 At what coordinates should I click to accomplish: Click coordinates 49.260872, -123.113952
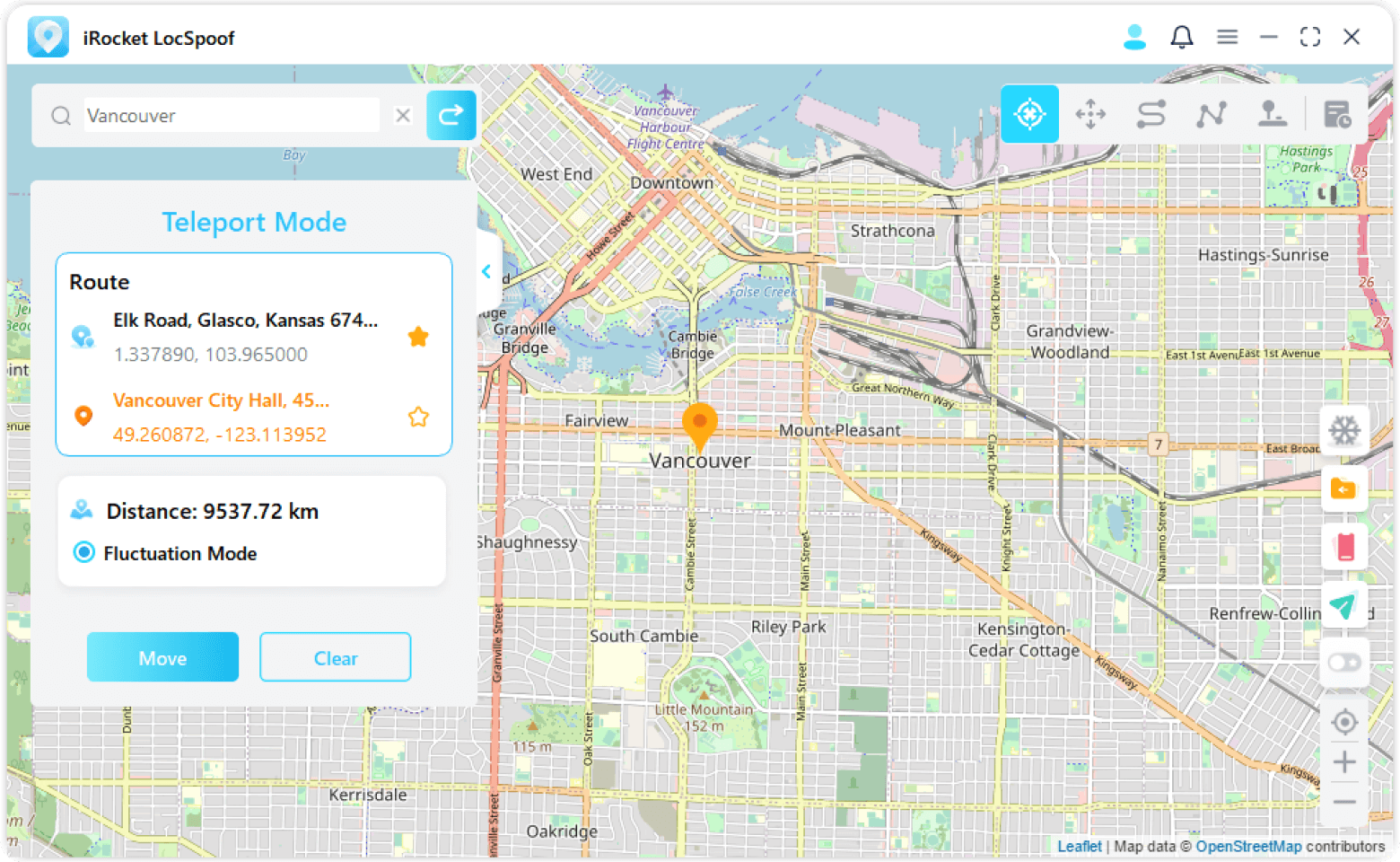click(220, 435)
